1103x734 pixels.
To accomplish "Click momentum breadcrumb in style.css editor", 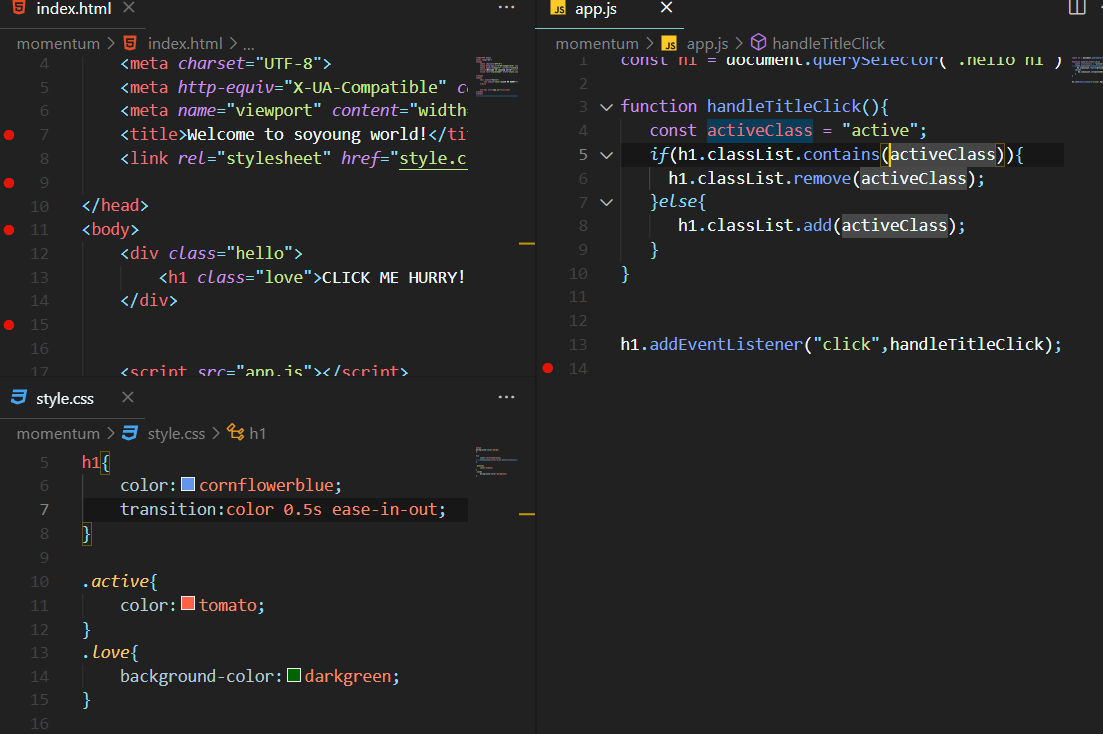I will (x=58, y=434).
